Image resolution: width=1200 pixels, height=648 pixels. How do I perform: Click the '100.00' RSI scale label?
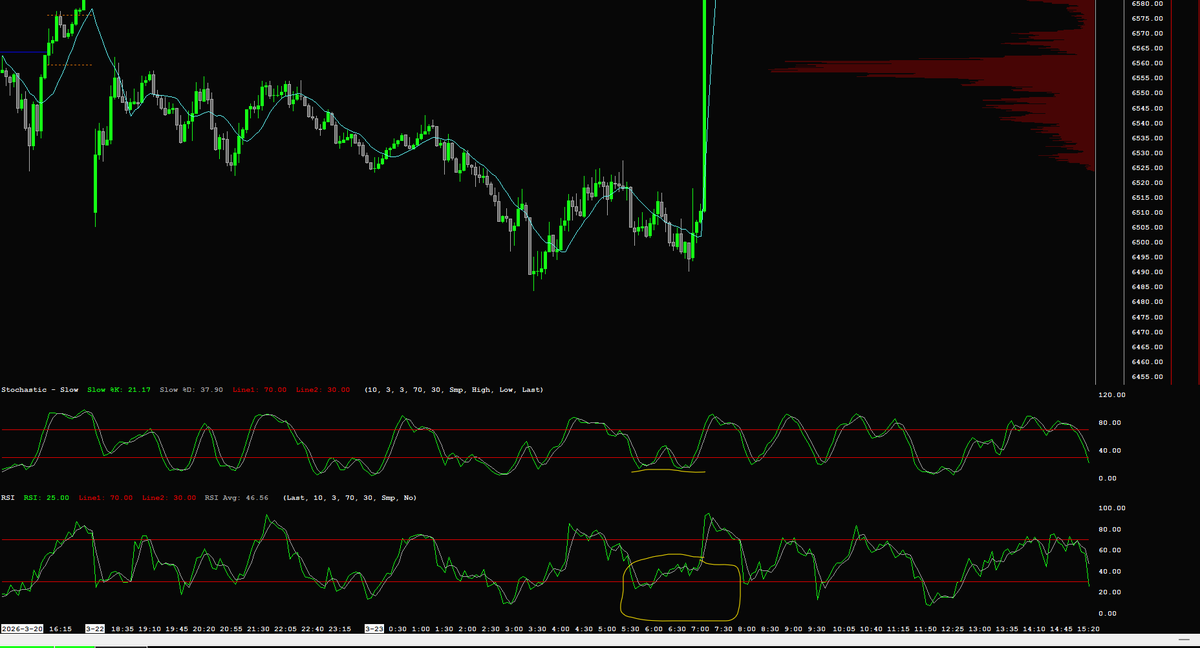coord(1112,508)
